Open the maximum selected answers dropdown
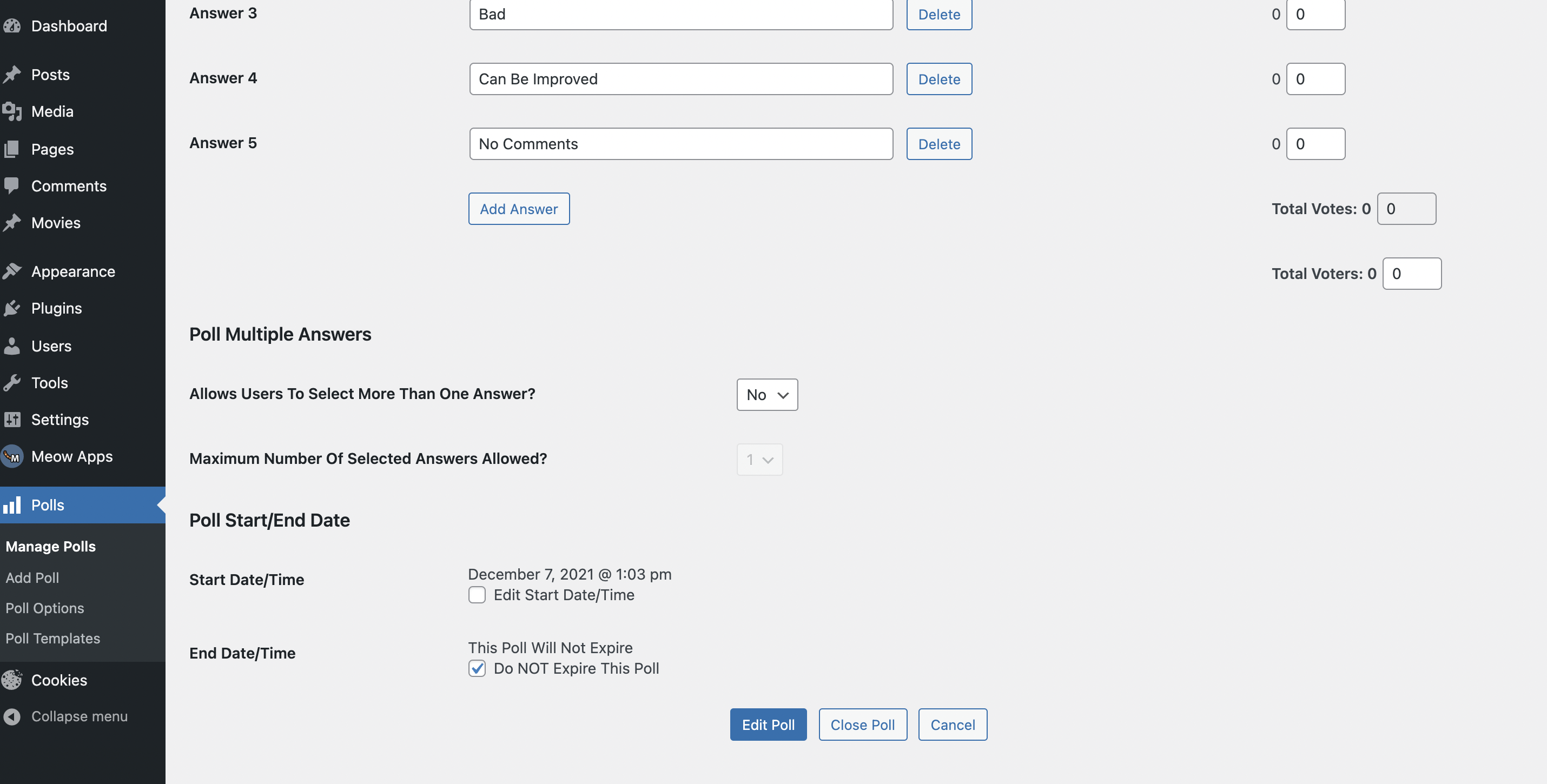 pyautogui.click(x=759, y=460)
